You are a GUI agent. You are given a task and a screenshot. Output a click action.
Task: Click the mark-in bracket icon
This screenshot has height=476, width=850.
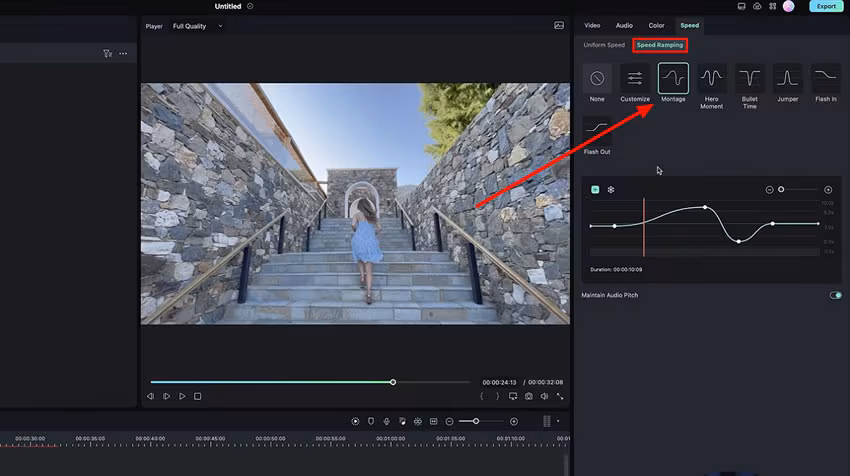click(481, 396)
